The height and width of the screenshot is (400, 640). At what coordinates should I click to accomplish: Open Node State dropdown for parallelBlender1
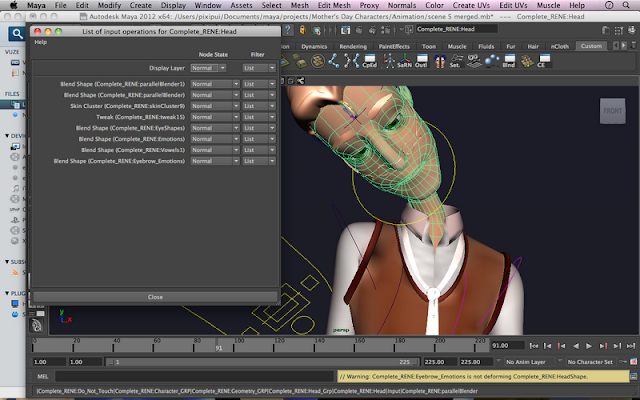(215, 84)
